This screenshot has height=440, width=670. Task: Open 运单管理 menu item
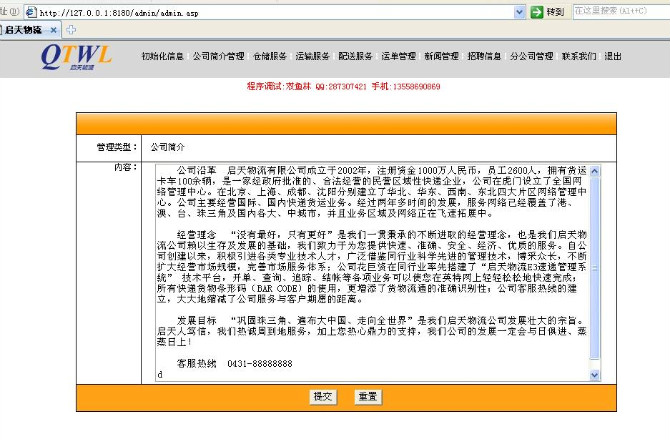(x=398, y=56)
